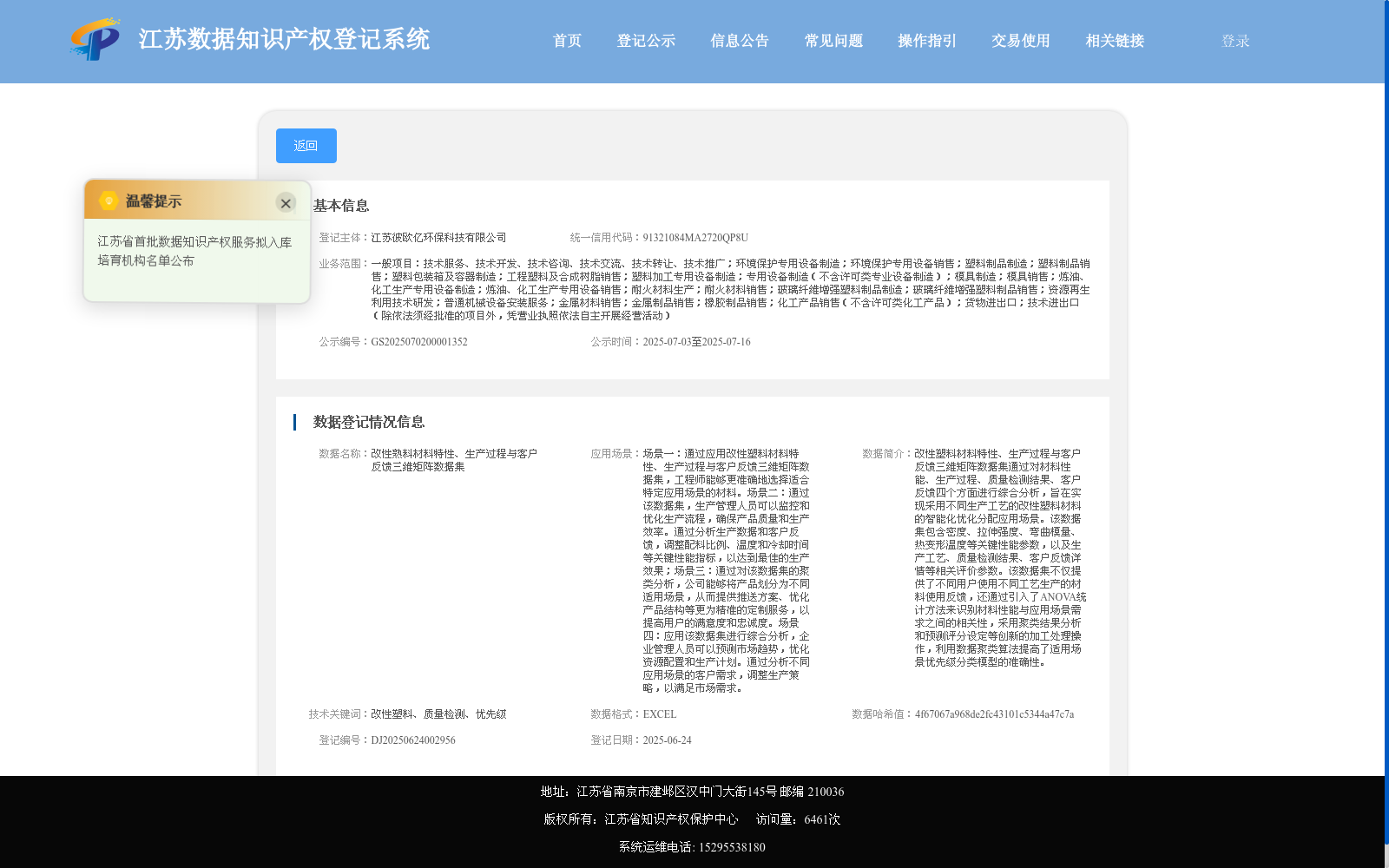Close the 温馨提示 popup
The height and width of the screenshot is (868, 1389).
pyautogui.click(x=286, y=203)
